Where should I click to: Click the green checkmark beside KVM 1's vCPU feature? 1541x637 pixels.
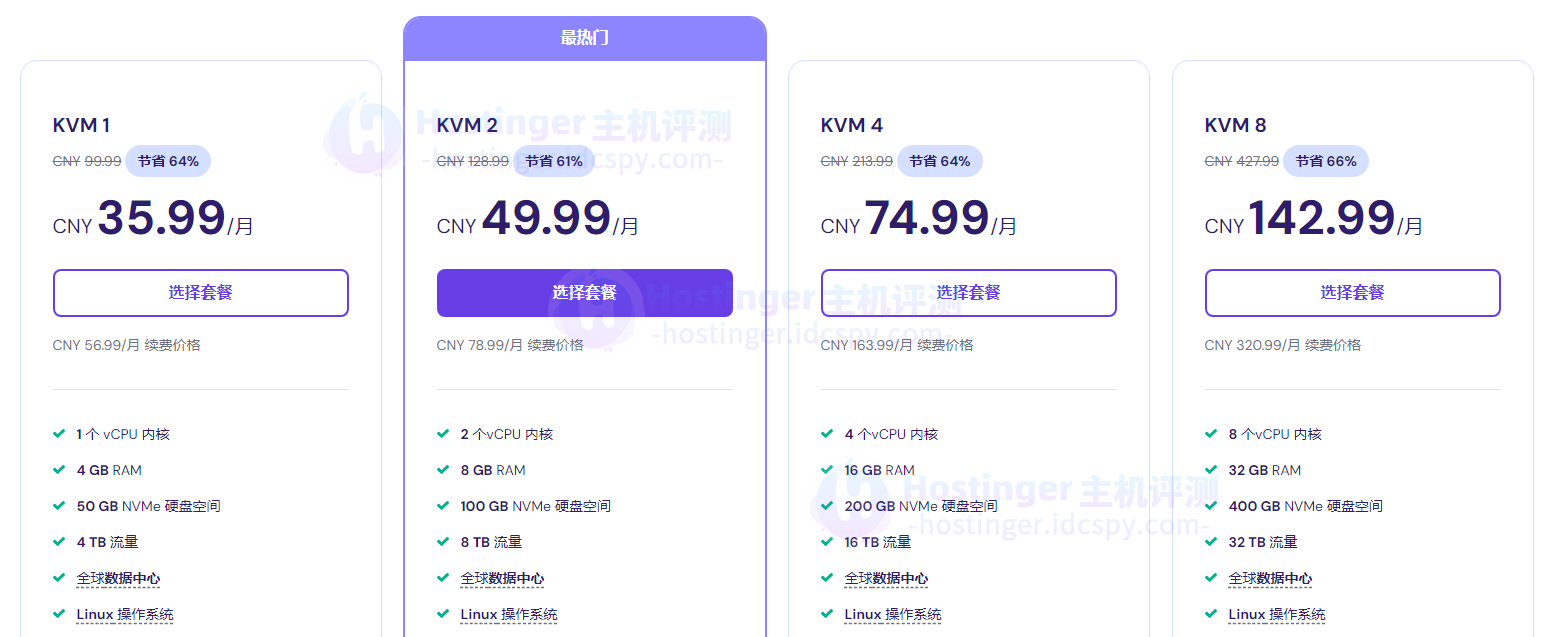58,433
